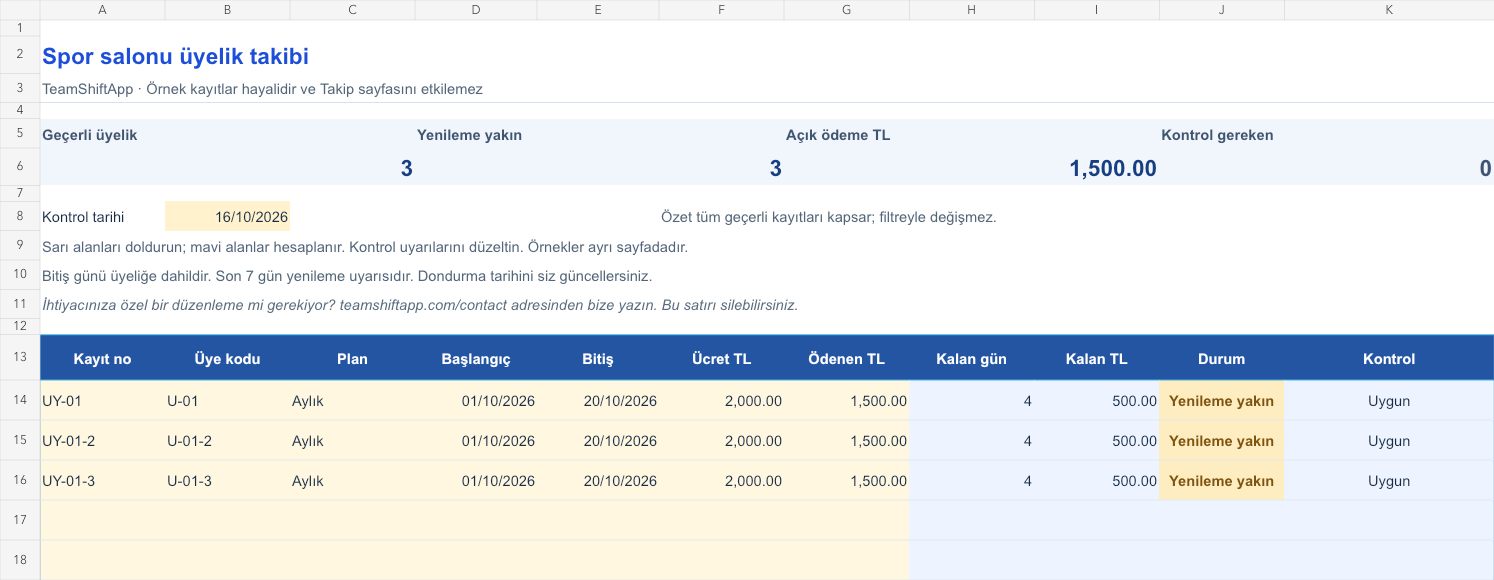The width and height of the screenshot is (1494, 580).
Task: Click the Plan cell Aylık in row 14
Action: pos(352,400)
